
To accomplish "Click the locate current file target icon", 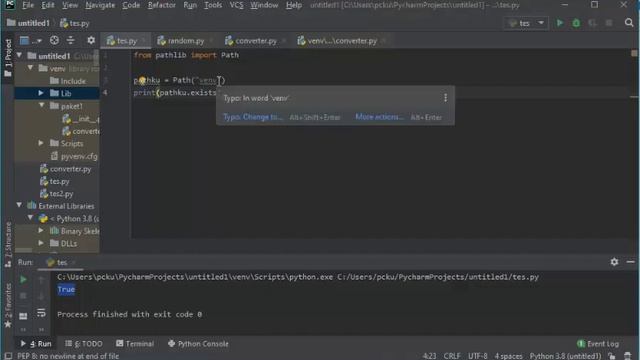I will pyautogui.click(x=54, y=40).
